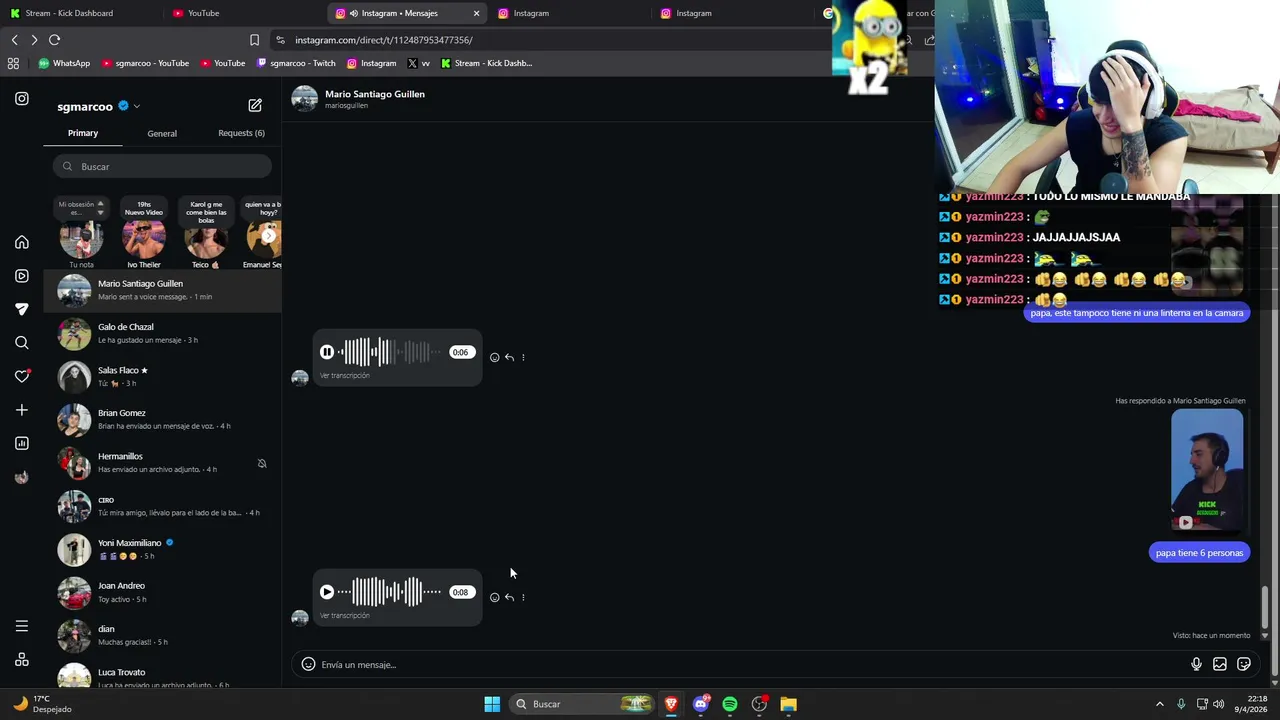Screen dimensions: 1280x720
Task: Go to Home in the Instagram sidebar
Action: pyautogui.click(x=22, y=242)
